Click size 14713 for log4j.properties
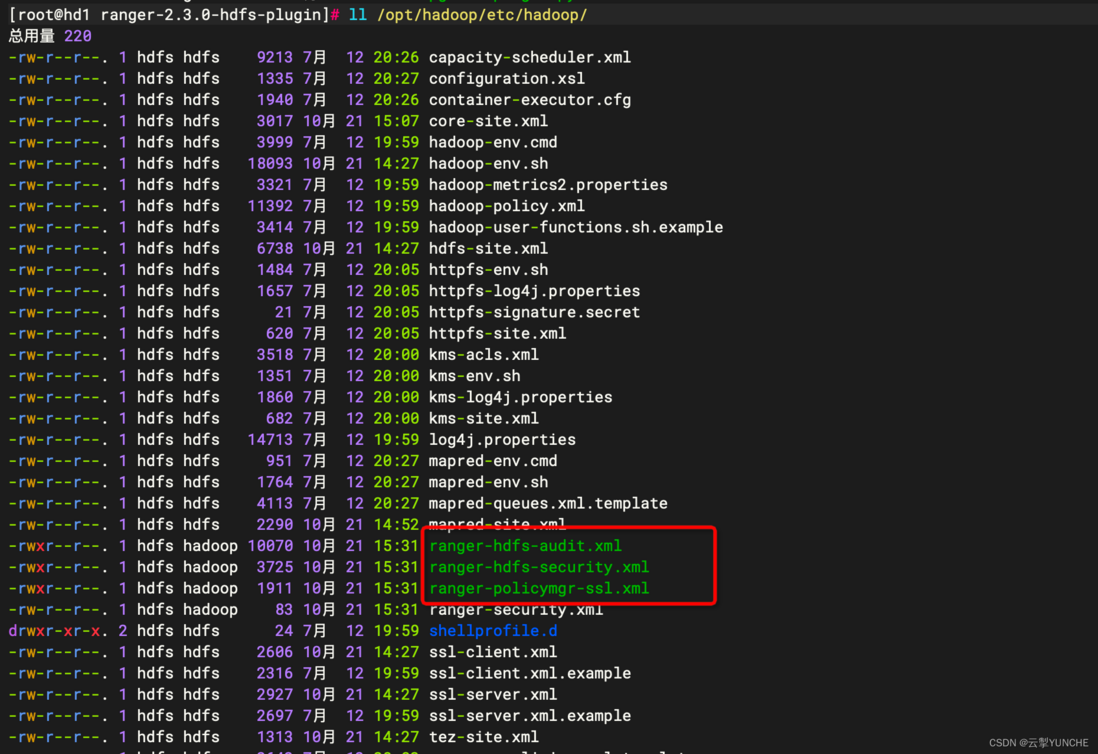The height and width of the screenshot is (754, 1098). click(270, 440)
